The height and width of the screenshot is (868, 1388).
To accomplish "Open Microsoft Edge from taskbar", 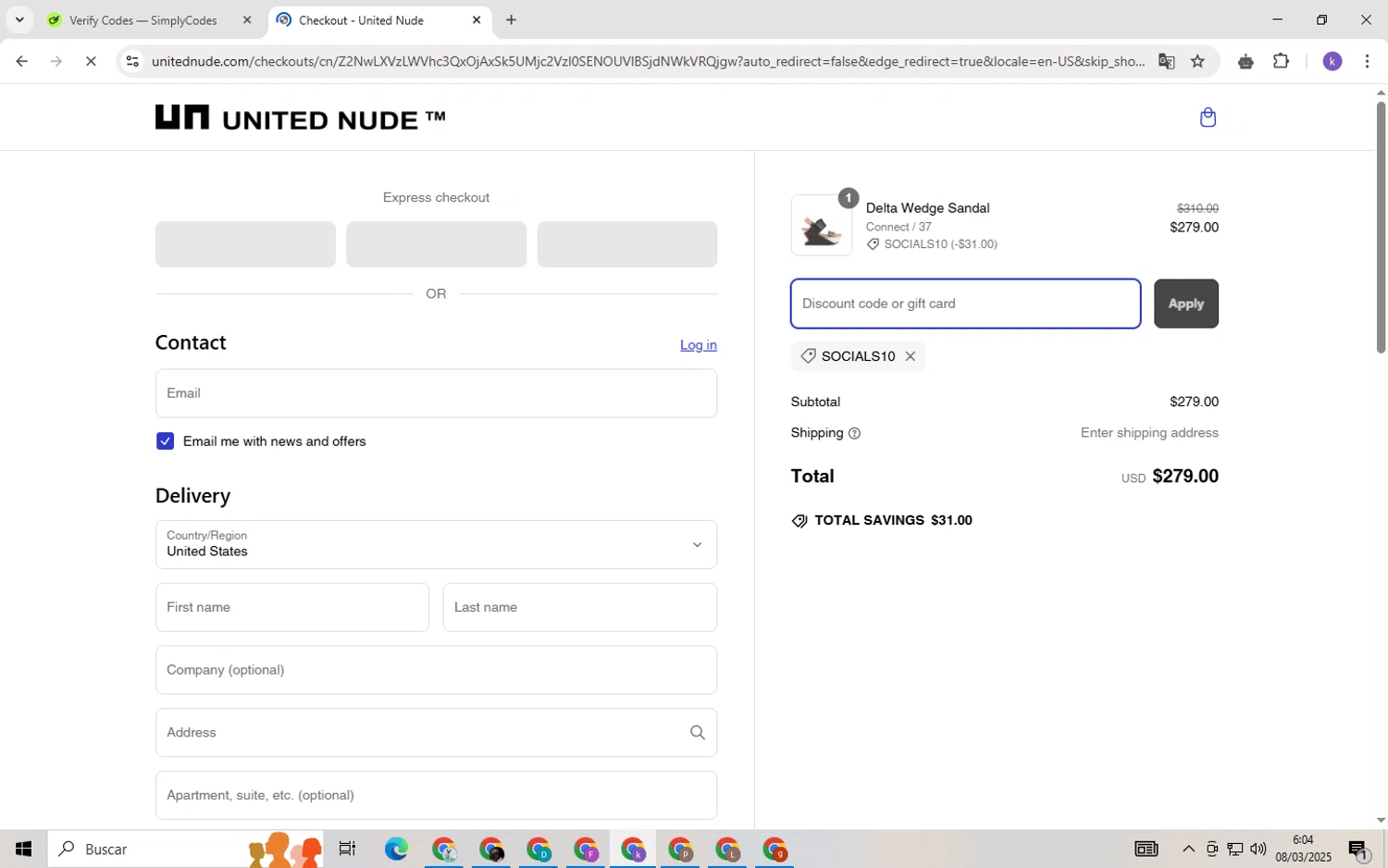I will [396, 849].
